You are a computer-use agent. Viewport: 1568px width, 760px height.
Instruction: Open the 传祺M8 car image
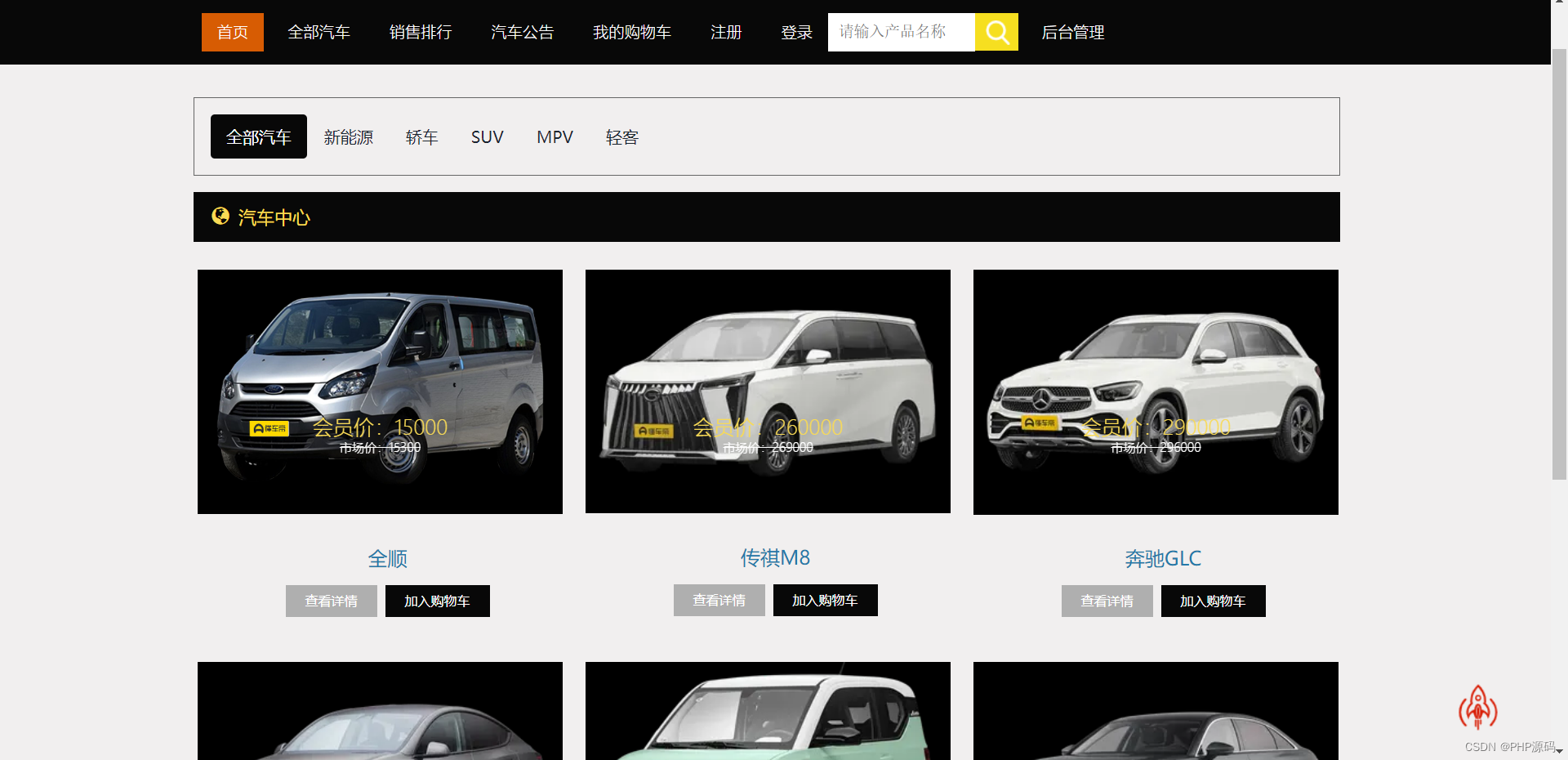click(x=768, y=391)
